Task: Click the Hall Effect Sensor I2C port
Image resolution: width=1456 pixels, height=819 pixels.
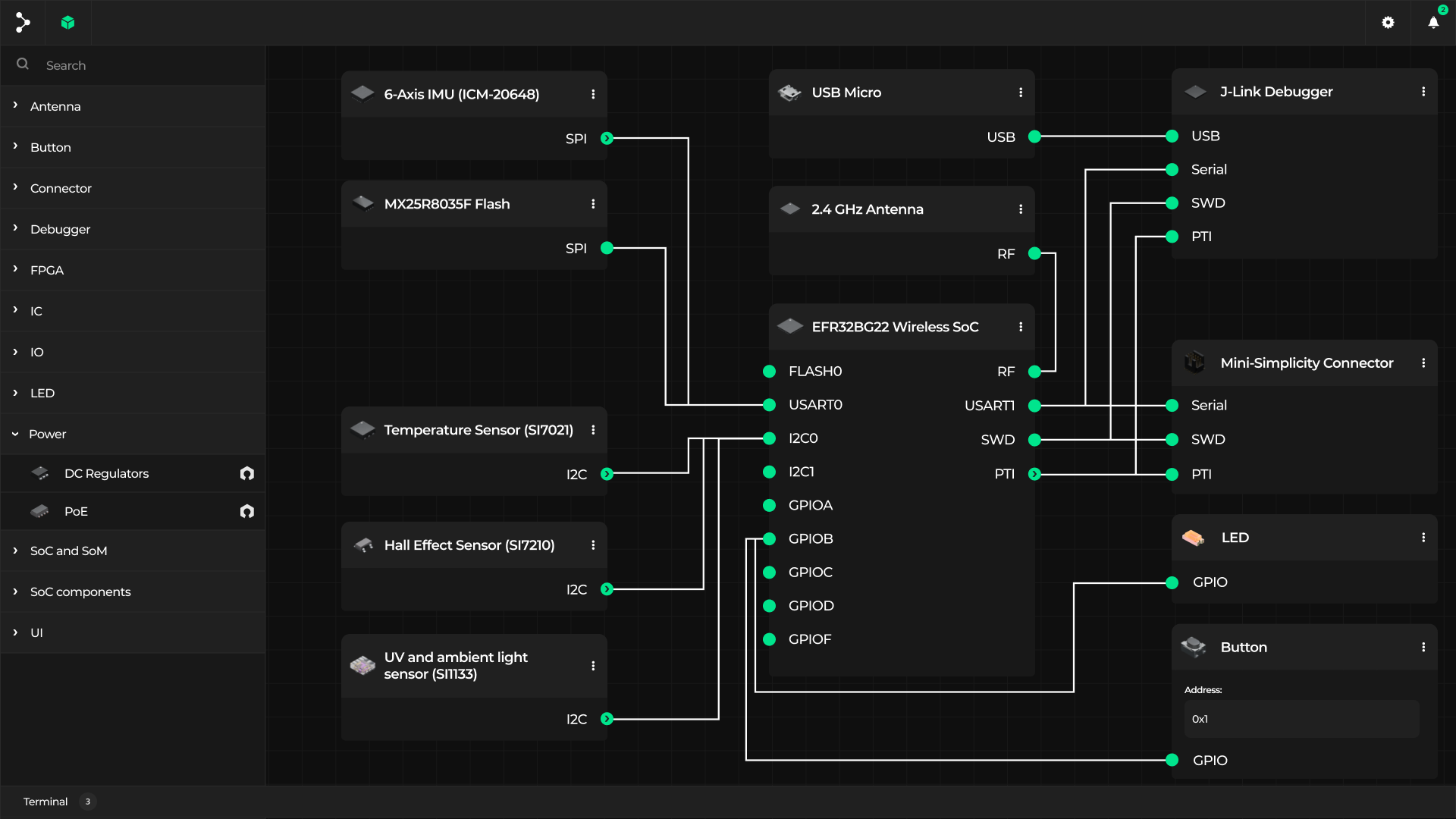Action: click(607, 589)
